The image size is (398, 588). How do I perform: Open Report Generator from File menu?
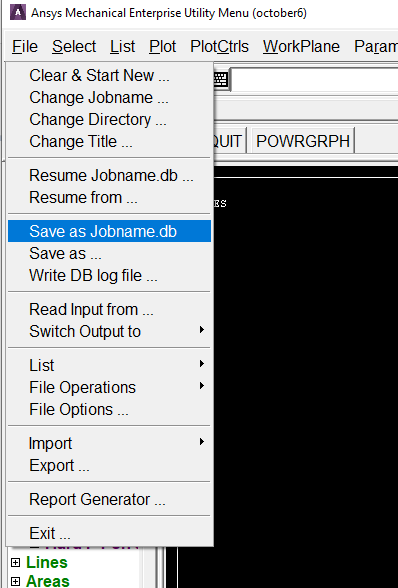109,500
